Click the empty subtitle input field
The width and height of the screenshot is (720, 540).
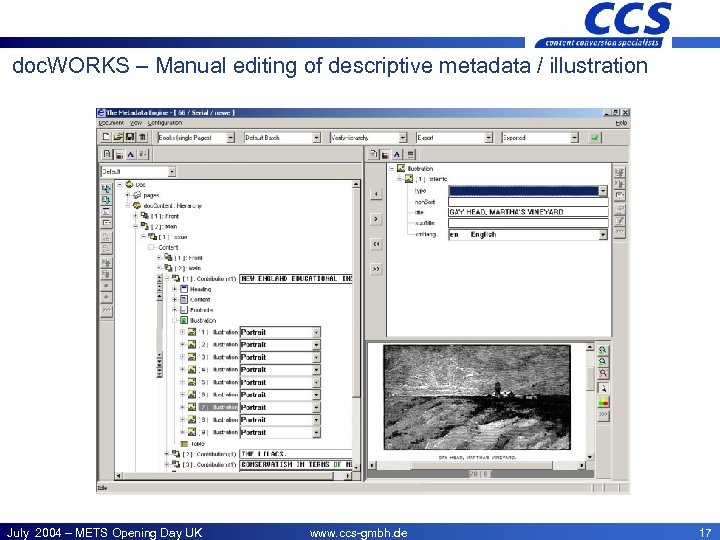528,223
